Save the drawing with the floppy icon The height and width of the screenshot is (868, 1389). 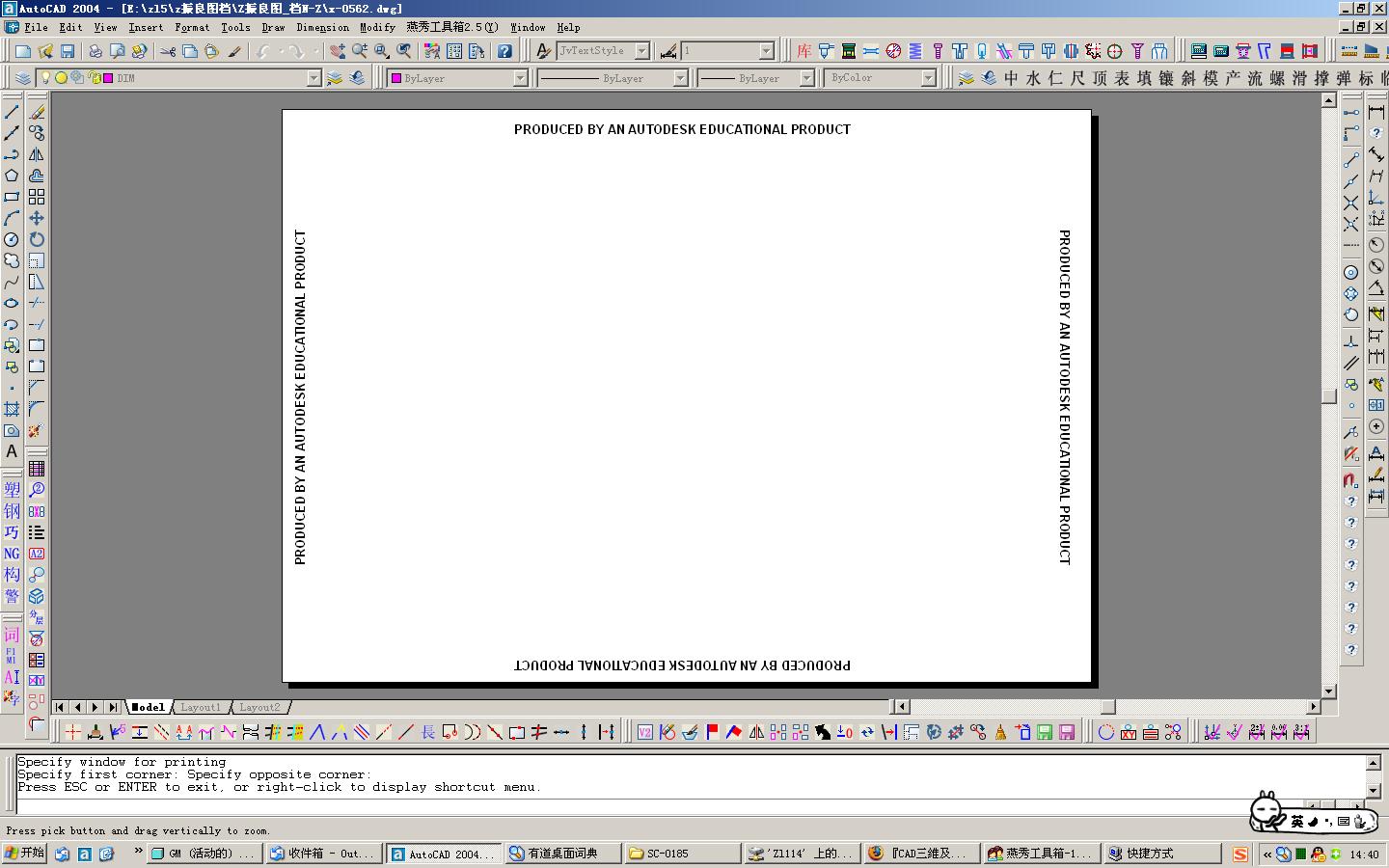tap(68, 51)
